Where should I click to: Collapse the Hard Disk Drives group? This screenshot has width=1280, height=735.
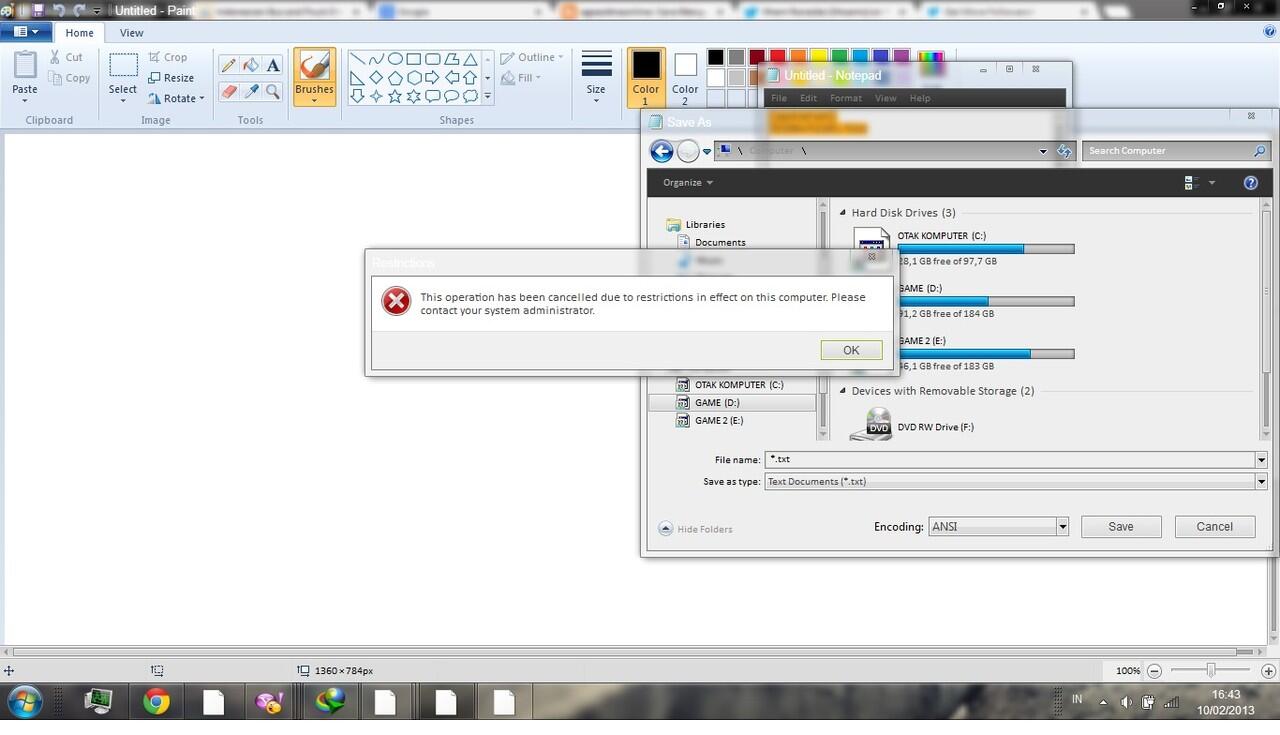point(843,212)
